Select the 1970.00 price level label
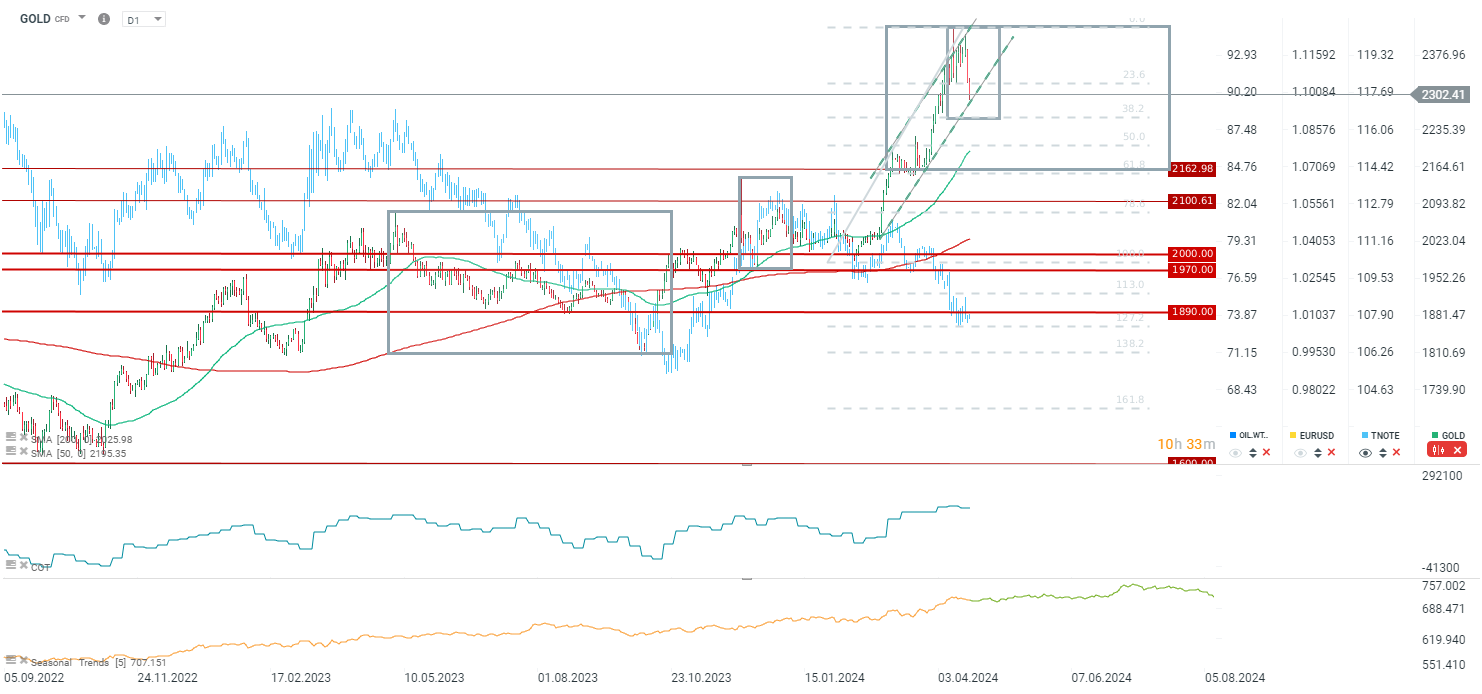The image size is (1482, 694). click(x=1191, y=270)
